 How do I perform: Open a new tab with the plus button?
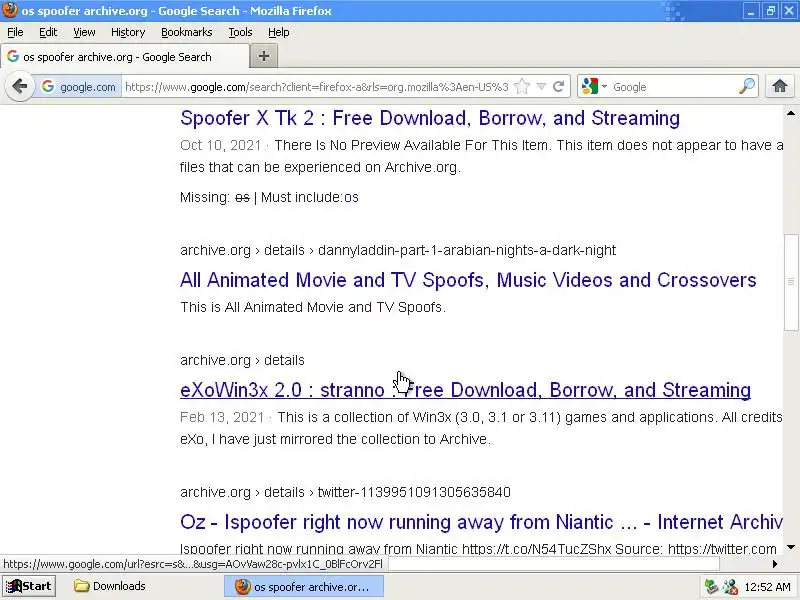264,56
